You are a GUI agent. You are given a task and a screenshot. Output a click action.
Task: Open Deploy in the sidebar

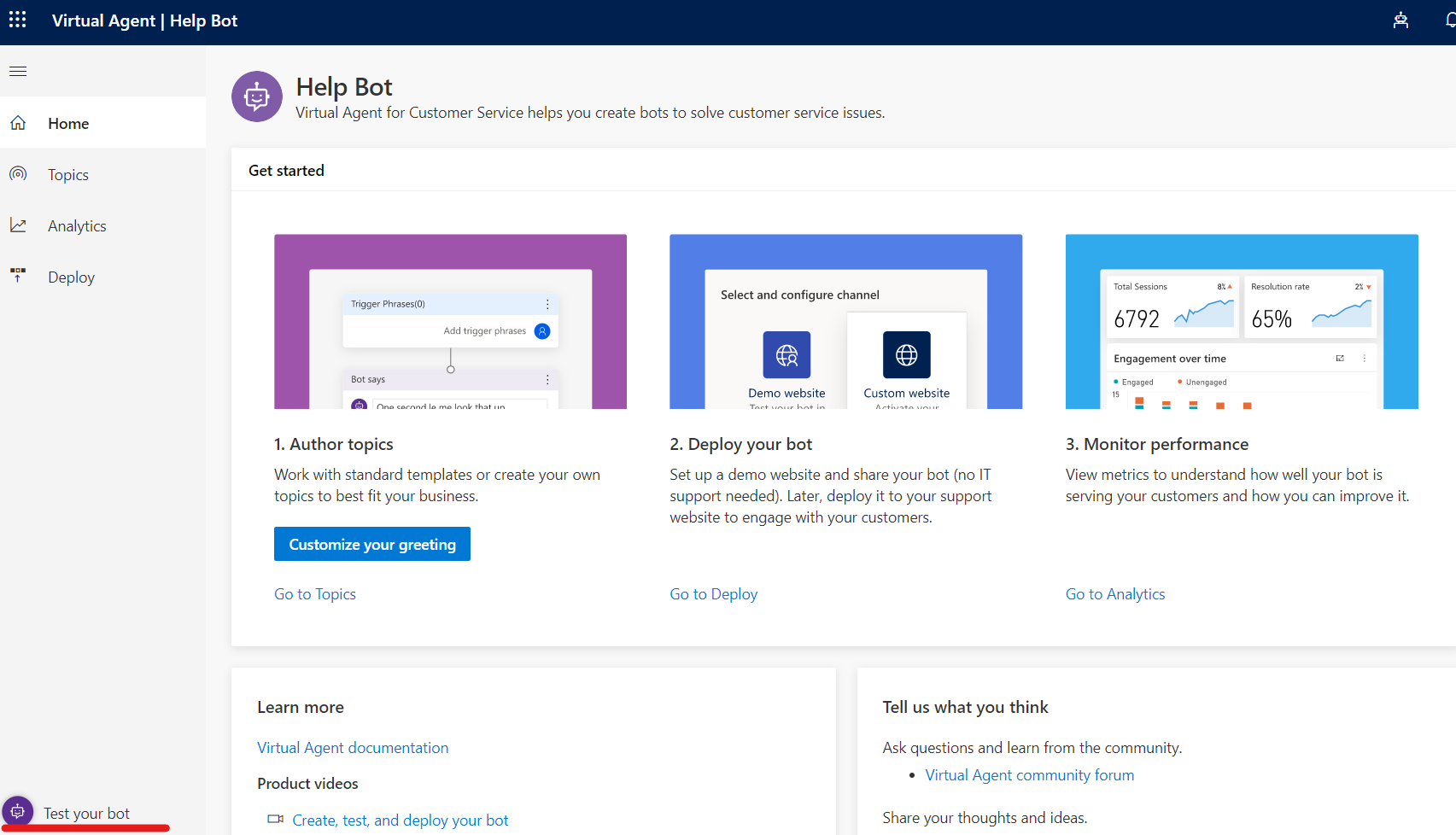coord(102,277)
